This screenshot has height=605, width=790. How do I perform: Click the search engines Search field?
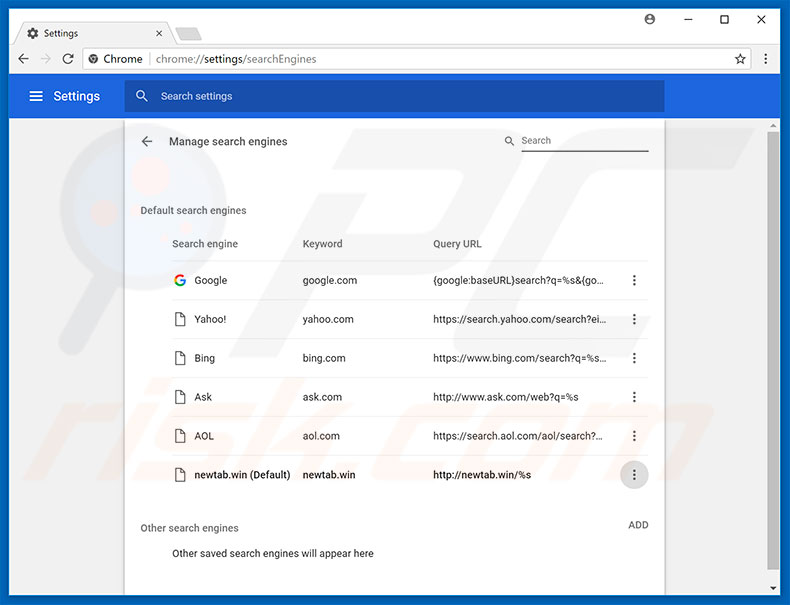pyautogui.click(x=584, y=141)
